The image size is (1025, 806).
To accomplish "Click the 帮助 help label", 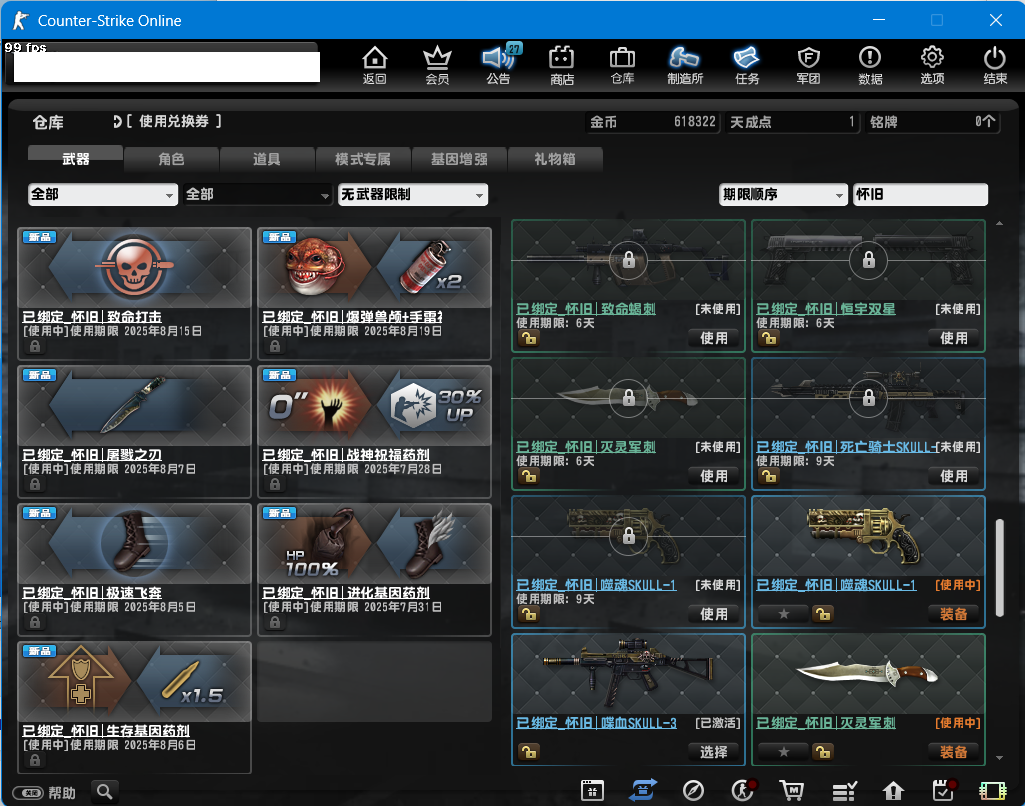I will coord(62,793).
